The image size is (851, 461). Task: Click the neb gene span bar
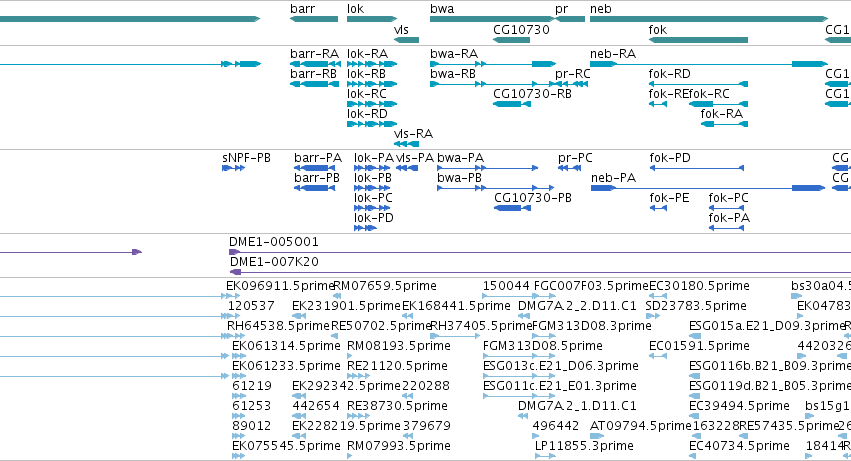point(709,19)
